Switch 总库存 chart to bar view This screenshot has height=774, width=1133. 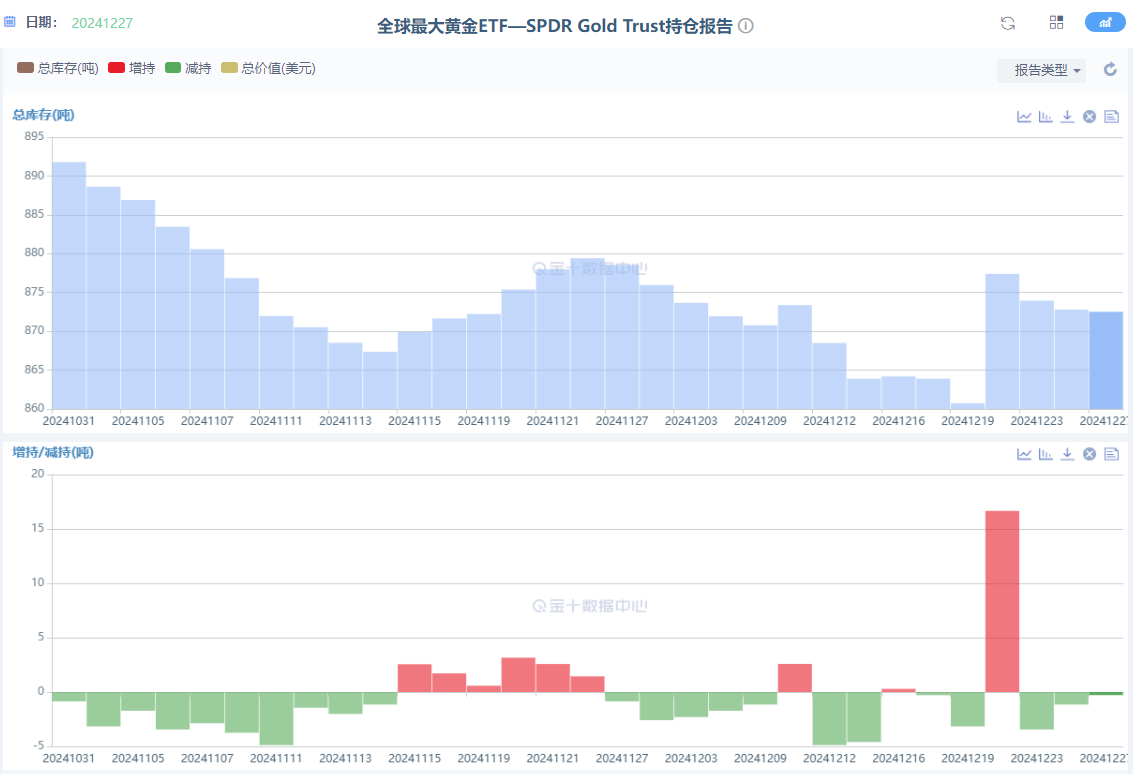click(x=1046, y=116)
